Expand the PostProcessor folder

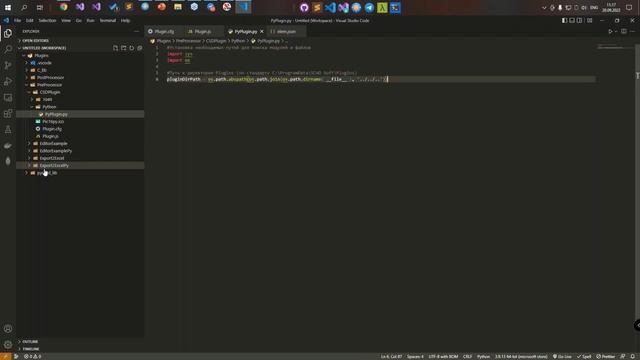[80, 78]
